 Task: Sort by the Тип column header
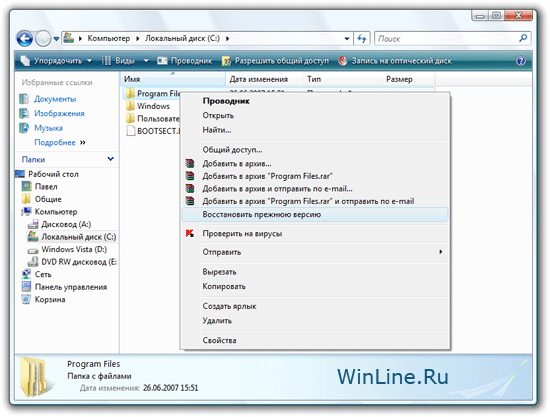click(342, 79)
